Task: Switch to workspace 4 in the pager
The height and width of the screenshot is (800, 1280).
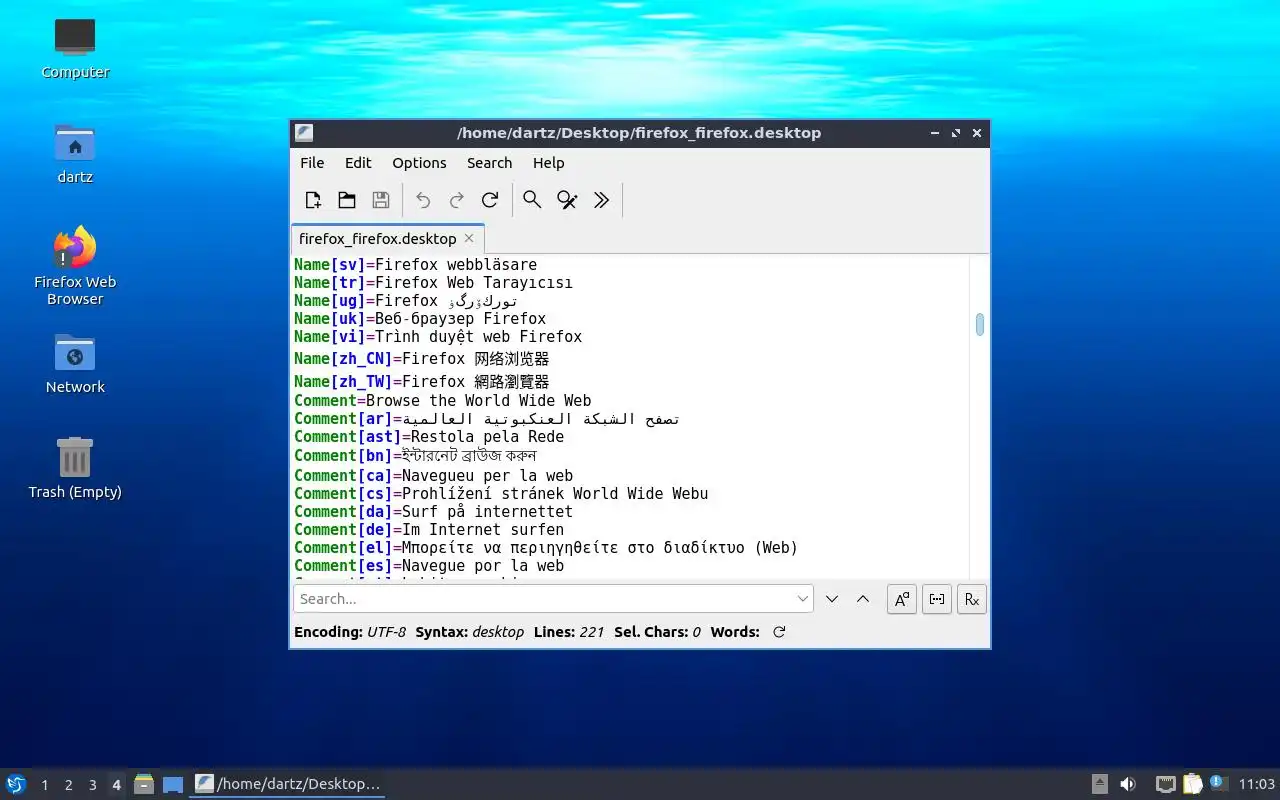Action: 116,785
